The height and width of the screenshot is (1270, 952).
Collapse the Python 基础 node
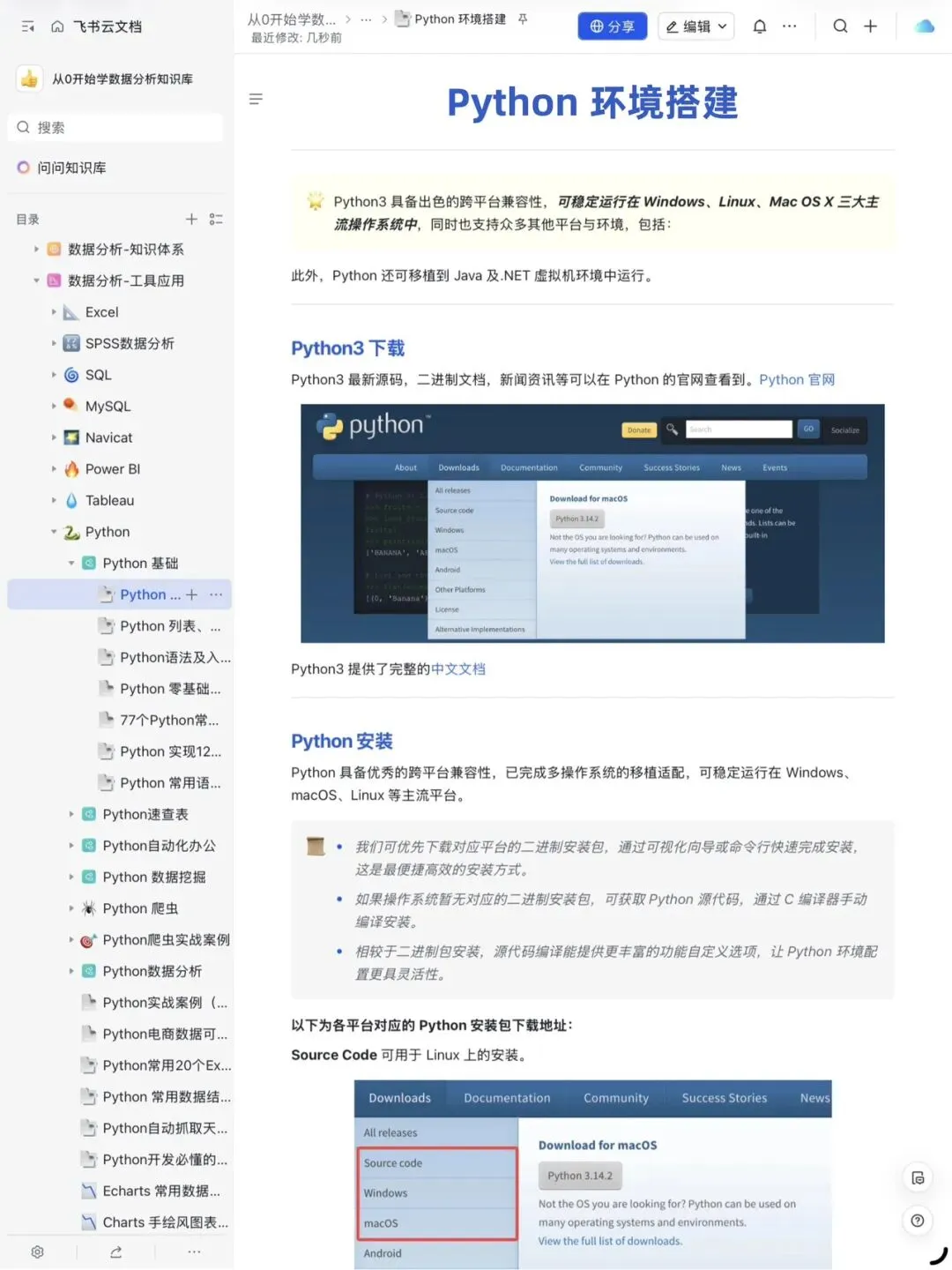click(71, 564)
